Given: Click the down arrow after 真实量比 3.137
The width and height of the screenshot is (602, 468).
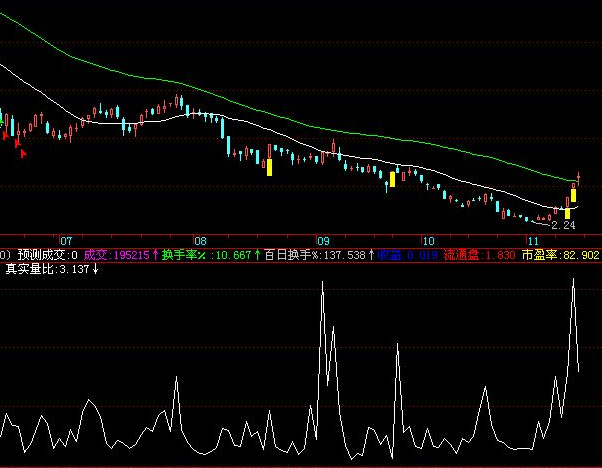Looking at the screenshot, I should point(95,269).
